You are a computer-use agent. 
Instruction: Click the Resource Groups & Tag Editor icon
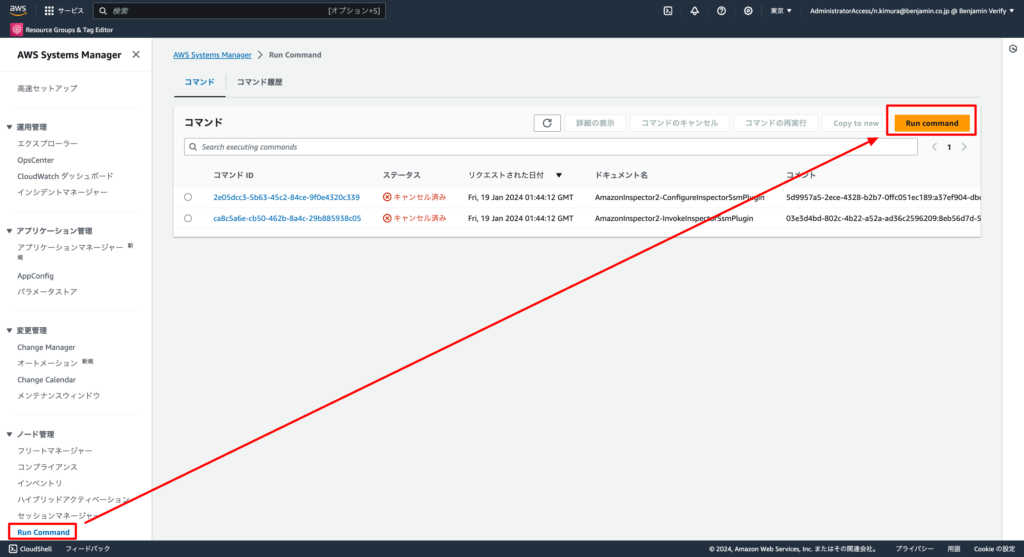pos(16,29)
